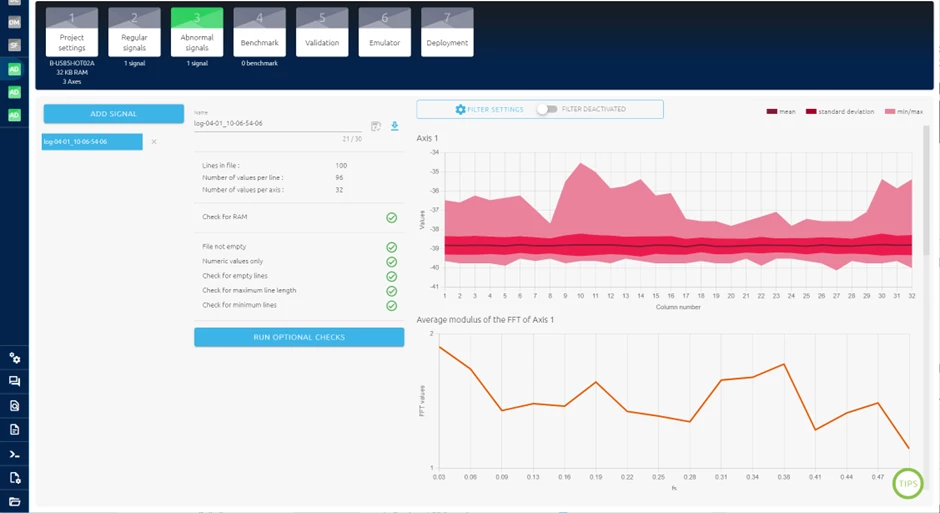Open the SF project in the sidebar
940x513 pixels.
(x=14, y=46)
